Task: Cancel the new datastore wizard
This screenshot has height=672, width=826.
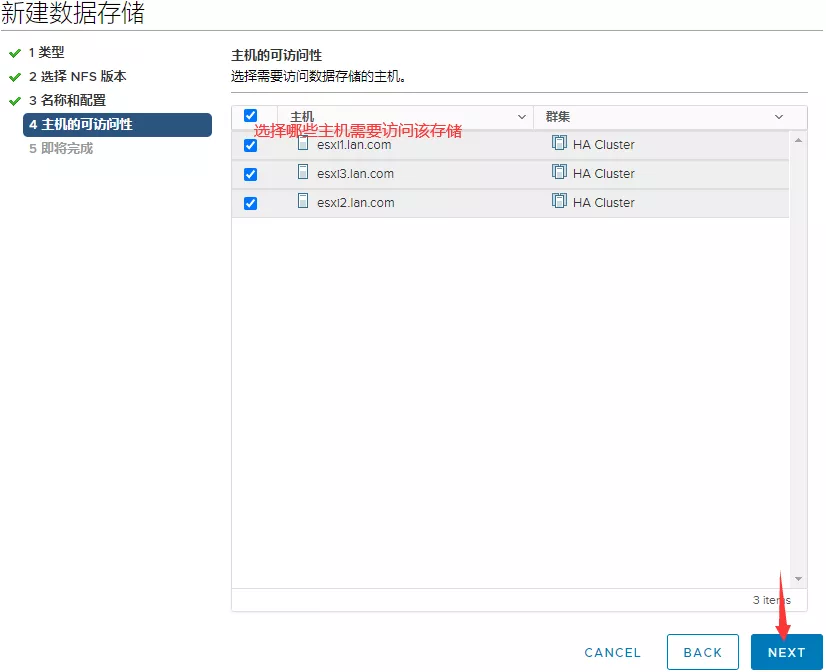Action: click(612, 652)
